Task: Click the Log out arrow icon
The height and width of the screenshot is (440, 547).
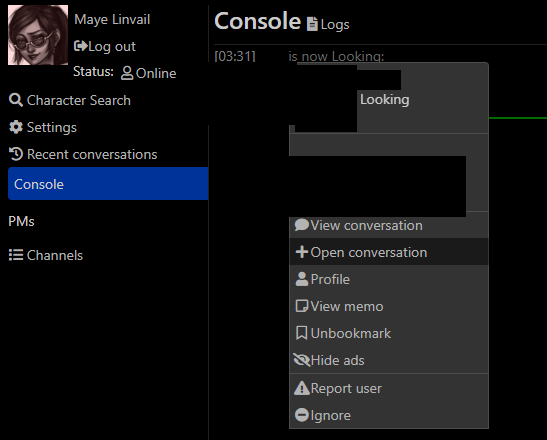Action: [x=80, y=46]
